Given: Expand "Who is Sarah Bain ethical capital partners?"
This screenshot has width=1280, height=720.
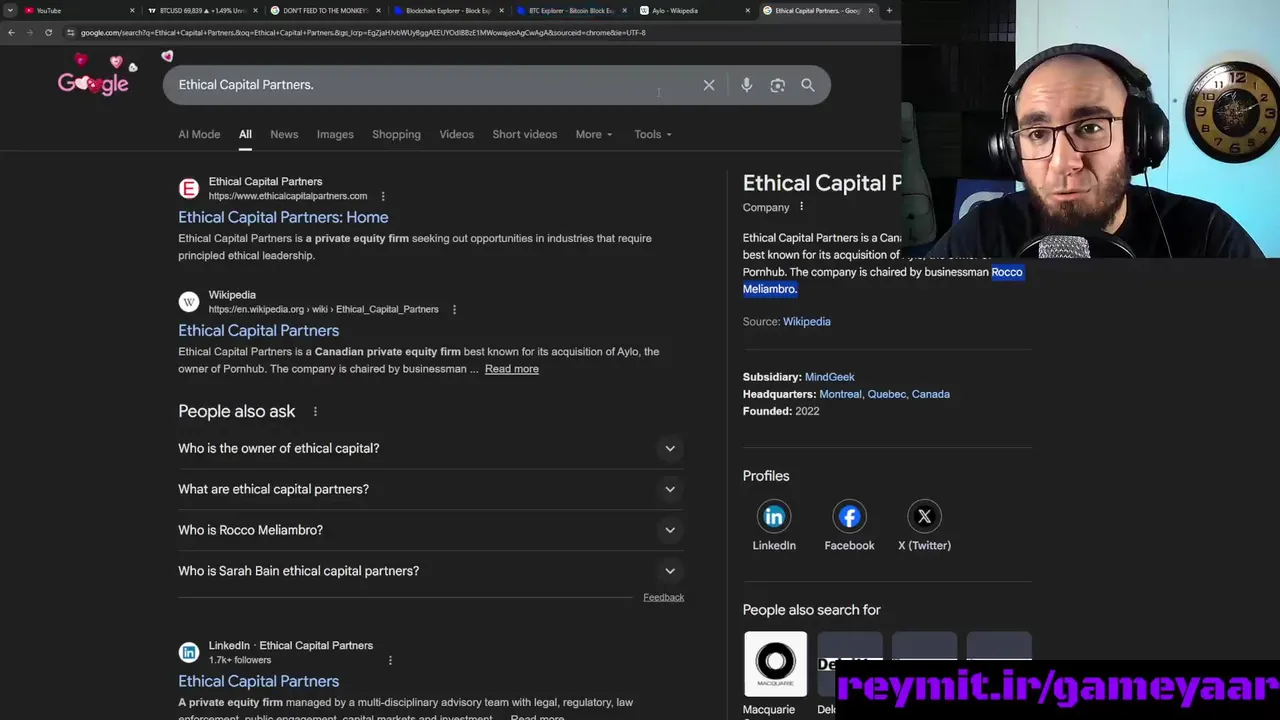Looking at the screenshot, I should [x=431, y=571].
